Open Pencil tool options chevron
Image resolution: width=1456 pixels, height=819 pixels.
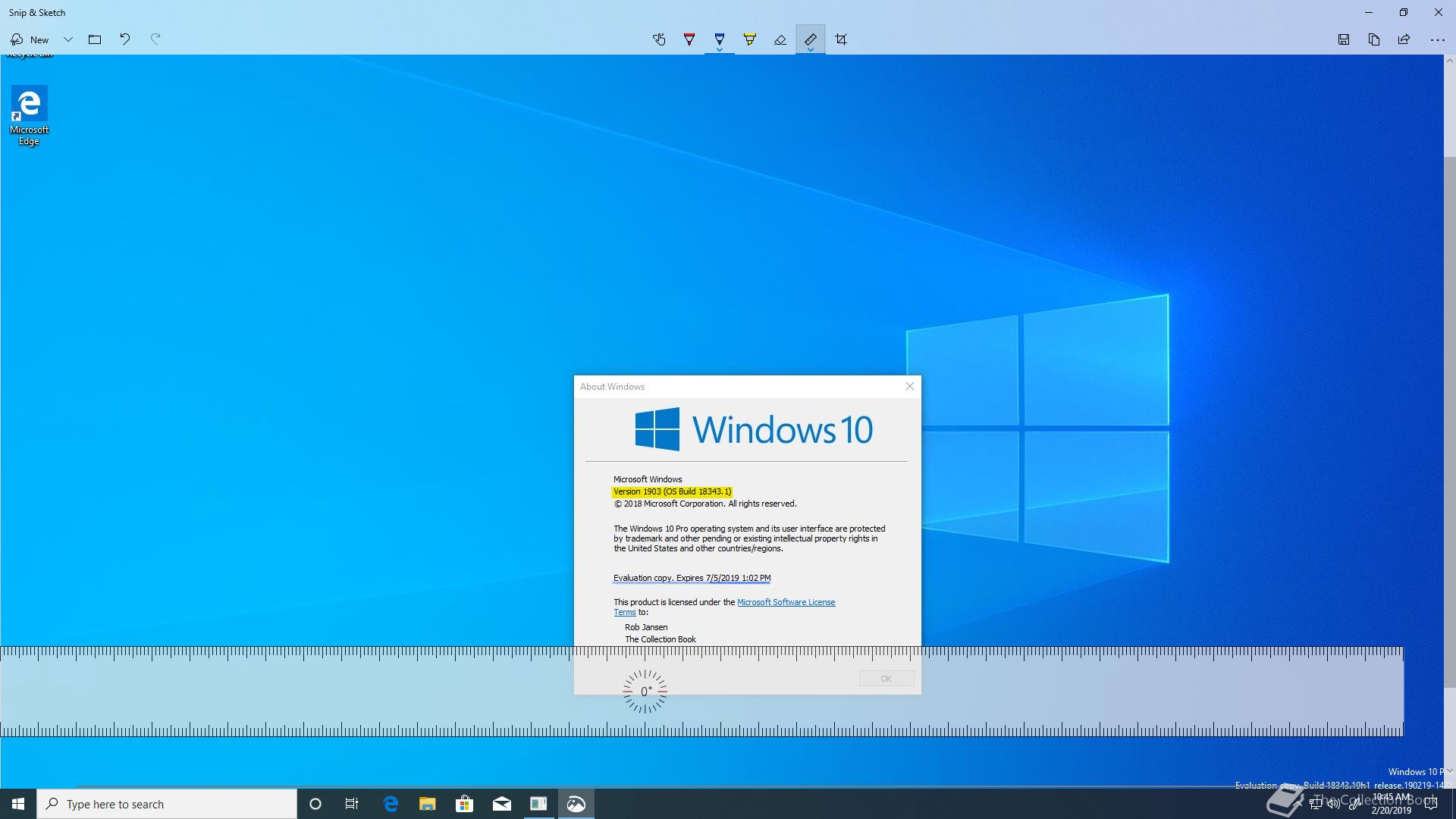tap(720, 50)
